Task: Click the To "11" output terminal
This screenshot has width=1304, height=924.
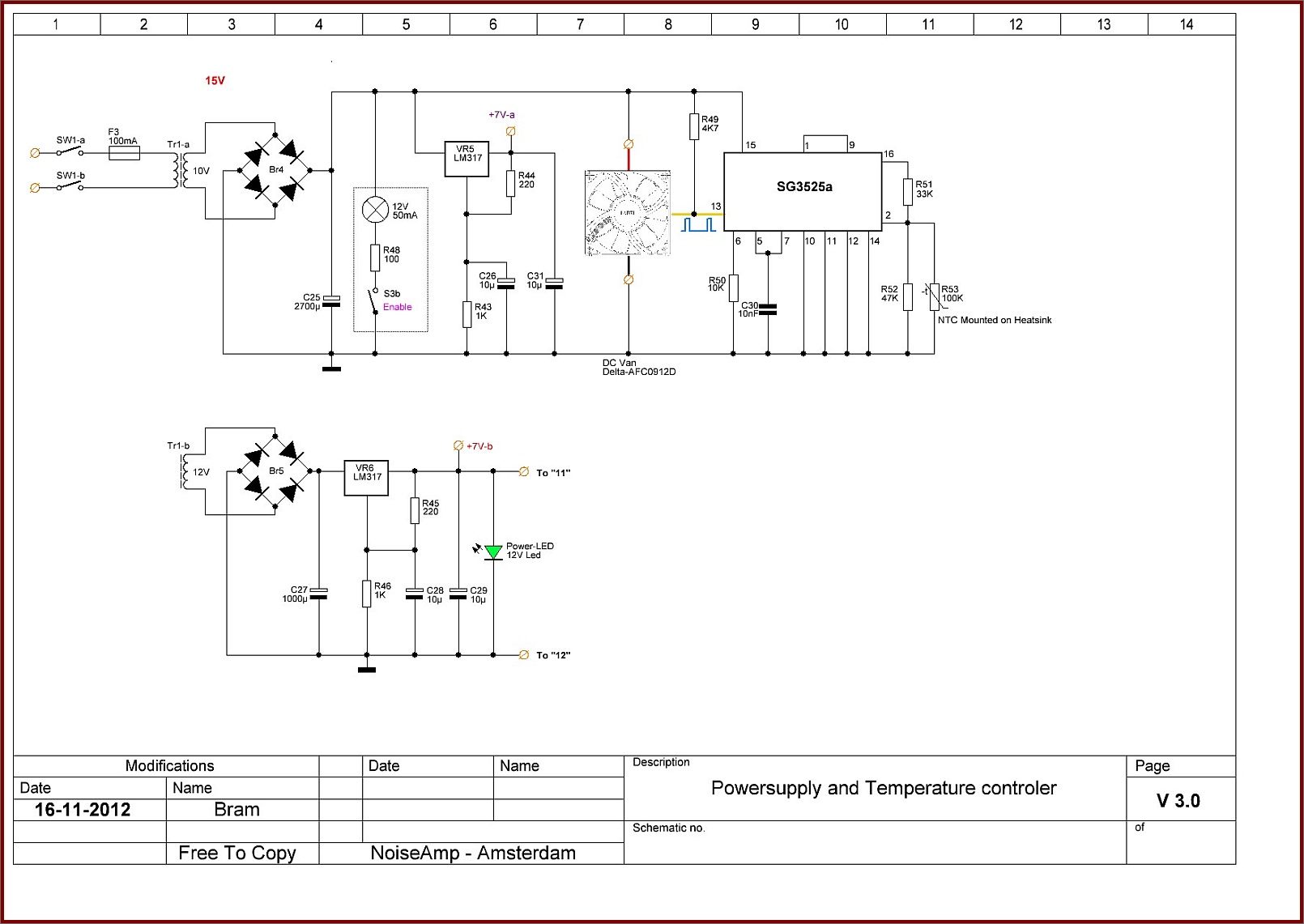Action: 524,471
